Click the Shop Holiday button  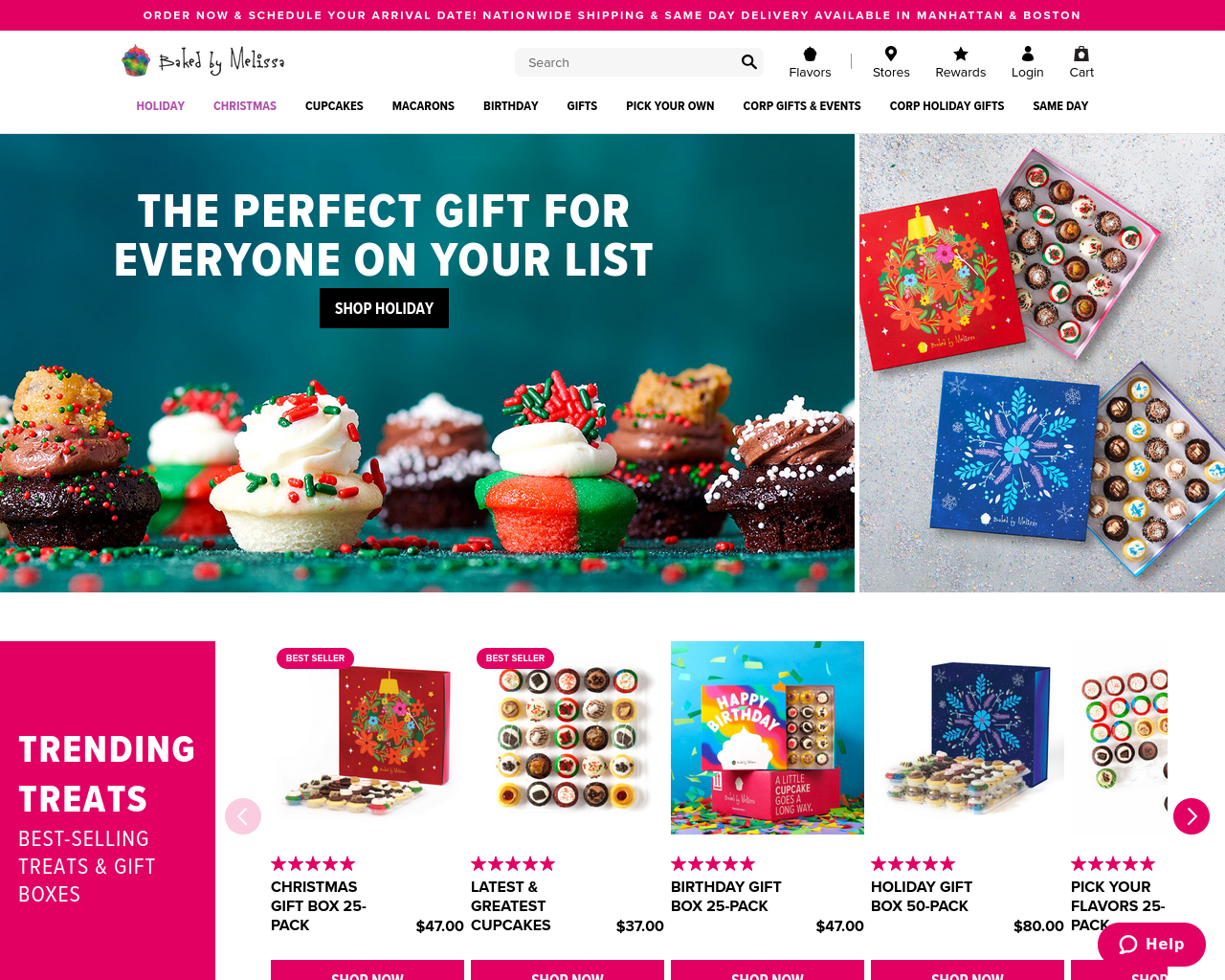click(x=384, y=308)
